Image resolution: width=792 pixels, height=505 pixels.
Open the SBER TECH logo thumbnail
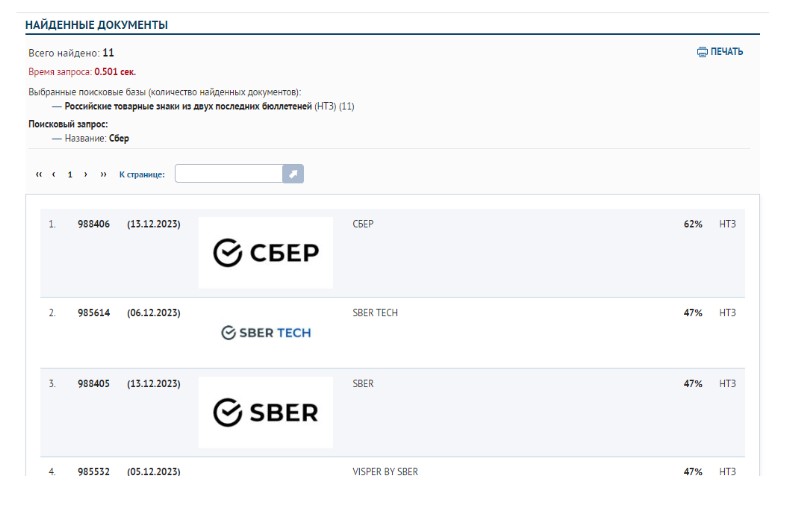click(x=265, y=332)
